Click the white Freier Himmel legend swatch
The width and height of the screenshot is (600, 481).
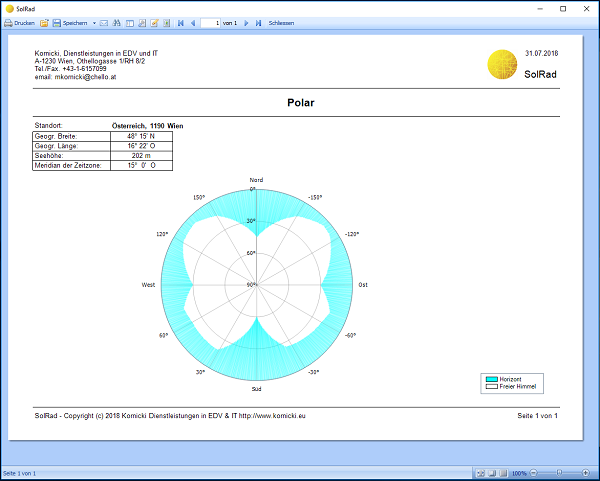coord(491,387)
